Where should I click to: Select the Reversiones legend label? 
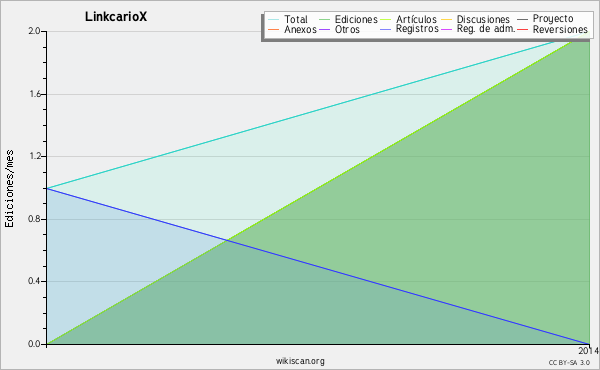[x=560, y=29]
